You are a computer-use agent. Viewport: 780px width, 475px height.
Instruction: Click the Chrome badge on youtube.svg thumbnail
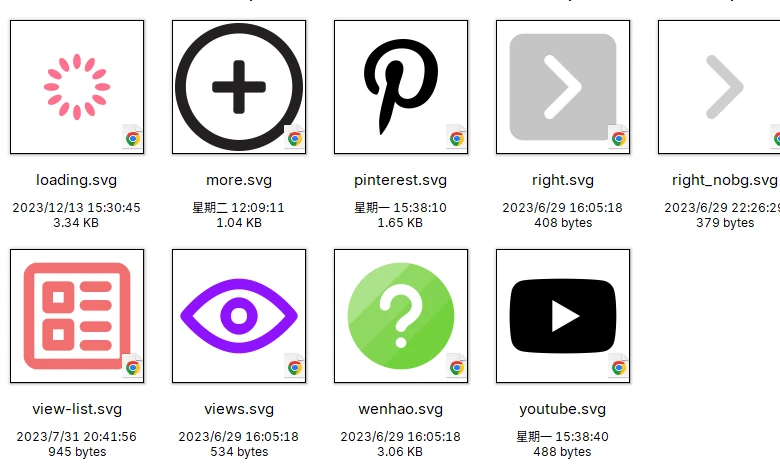click(x=618, y=367)
